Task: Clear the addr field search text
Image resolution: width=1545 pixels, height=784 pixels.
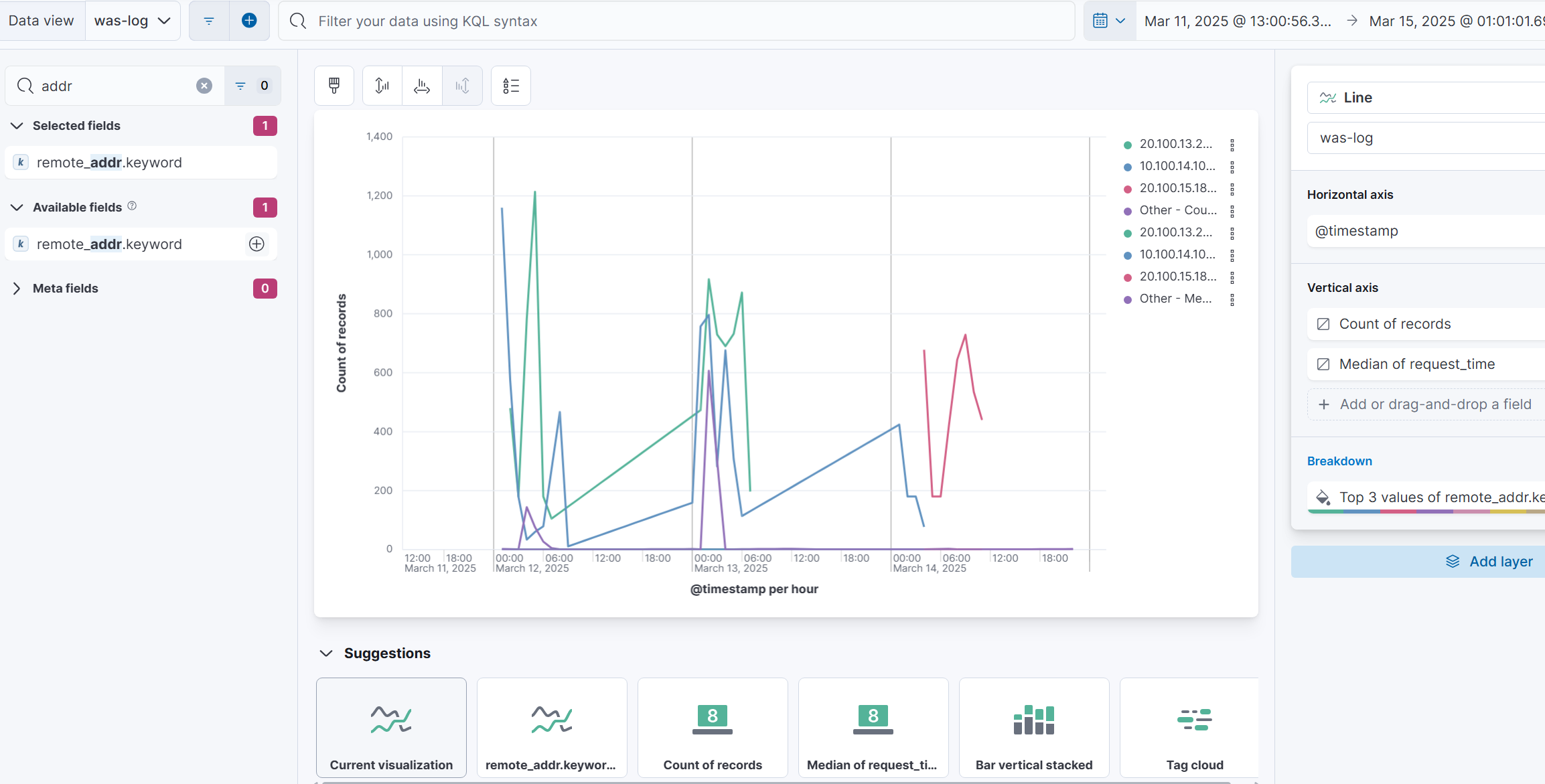Action: [x=204, y=86]
